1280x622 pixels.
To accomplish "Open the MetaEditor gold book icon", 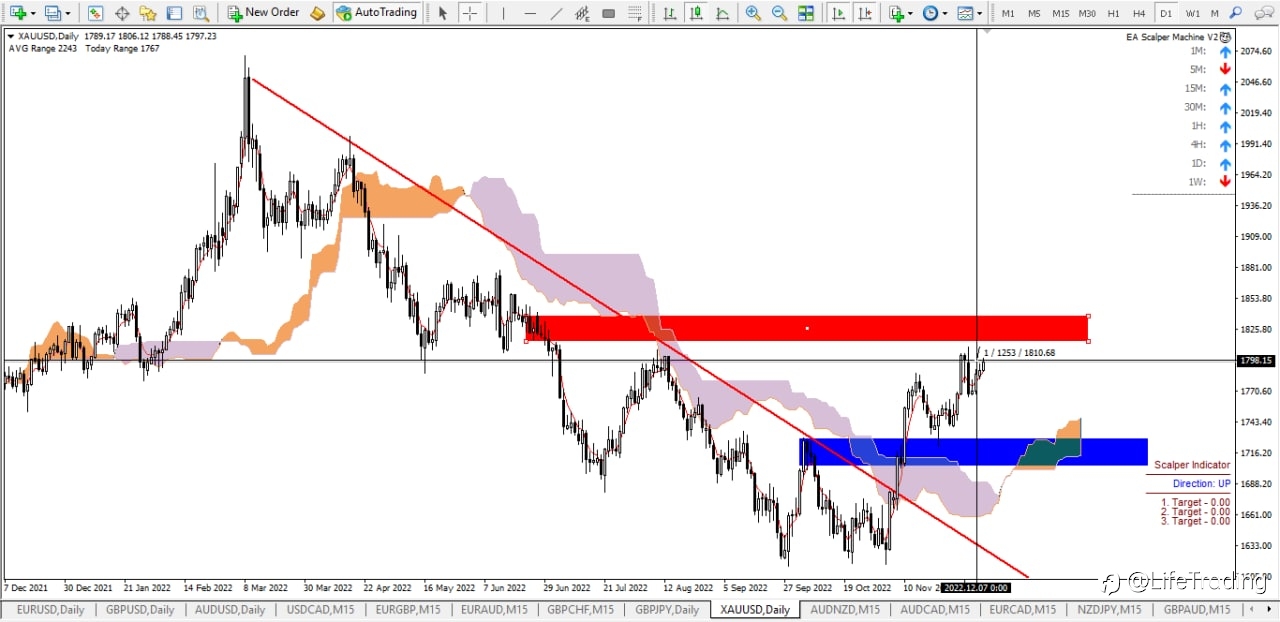I will pyautogui.click(x=317, y=13).
